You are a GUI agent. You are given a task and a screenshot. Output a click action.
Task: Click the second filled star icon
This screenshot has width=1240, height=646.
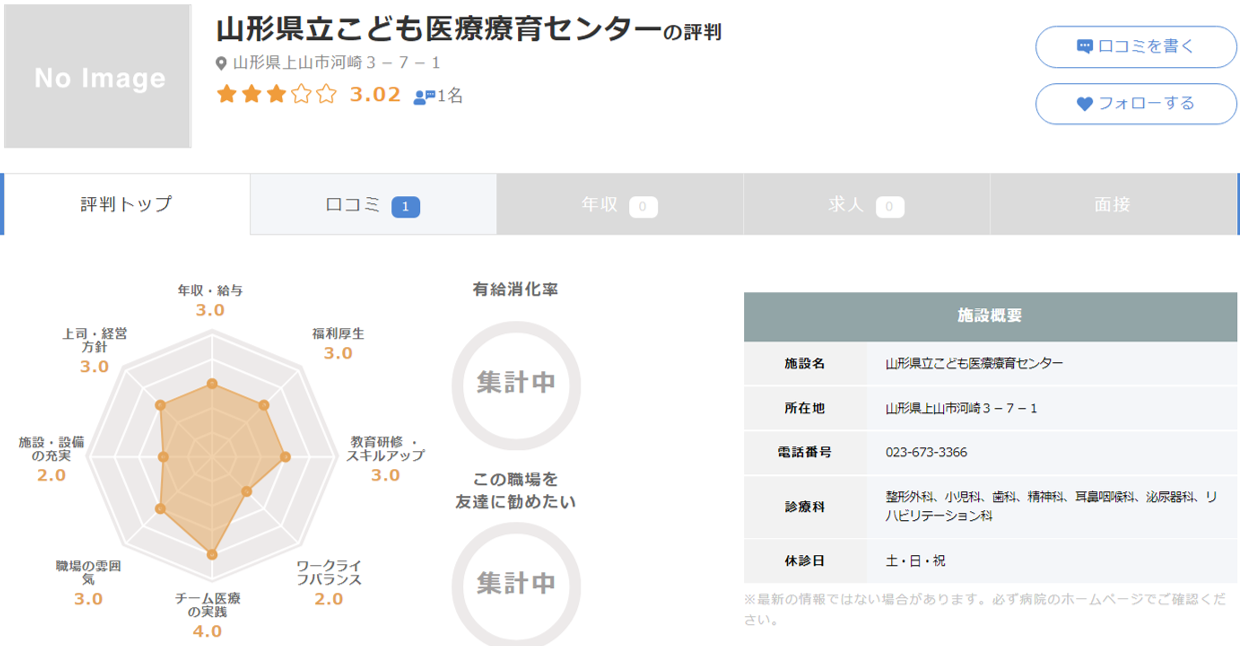[249, 94]
